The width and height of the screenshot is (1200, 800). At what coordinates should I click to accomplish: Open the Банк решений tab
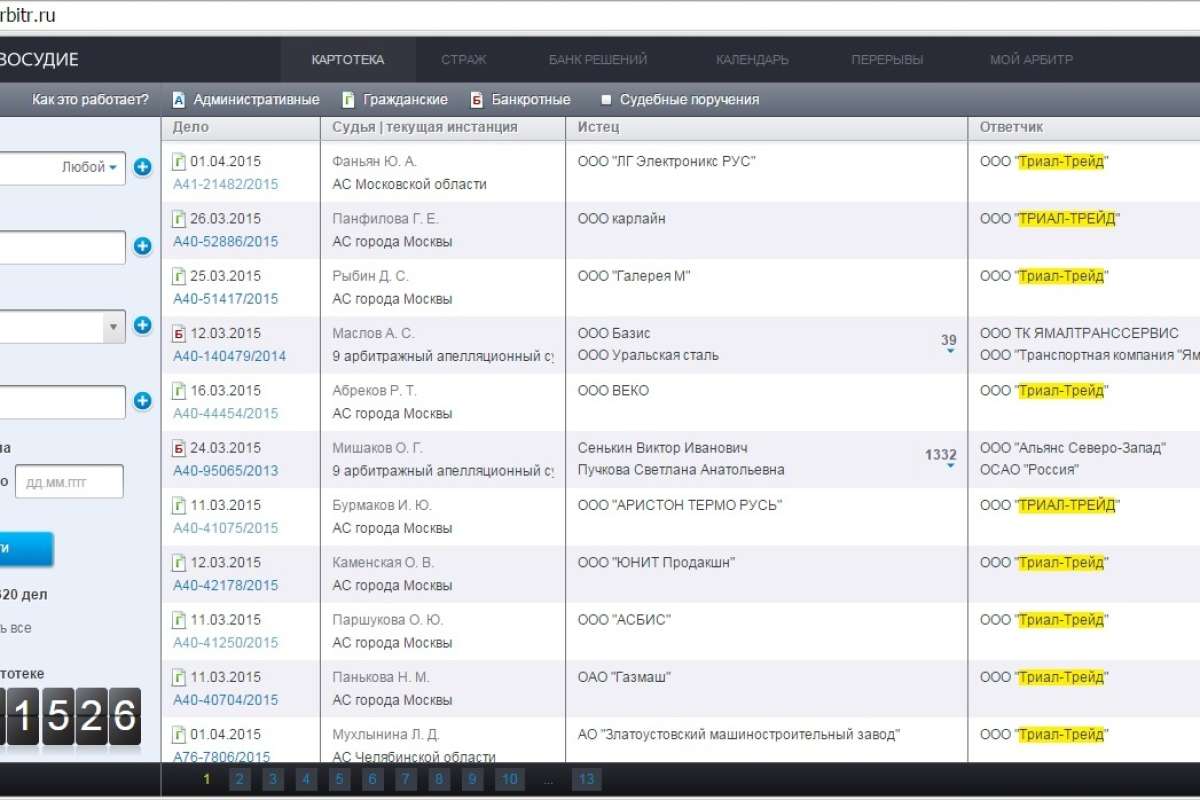pos(598,60)
